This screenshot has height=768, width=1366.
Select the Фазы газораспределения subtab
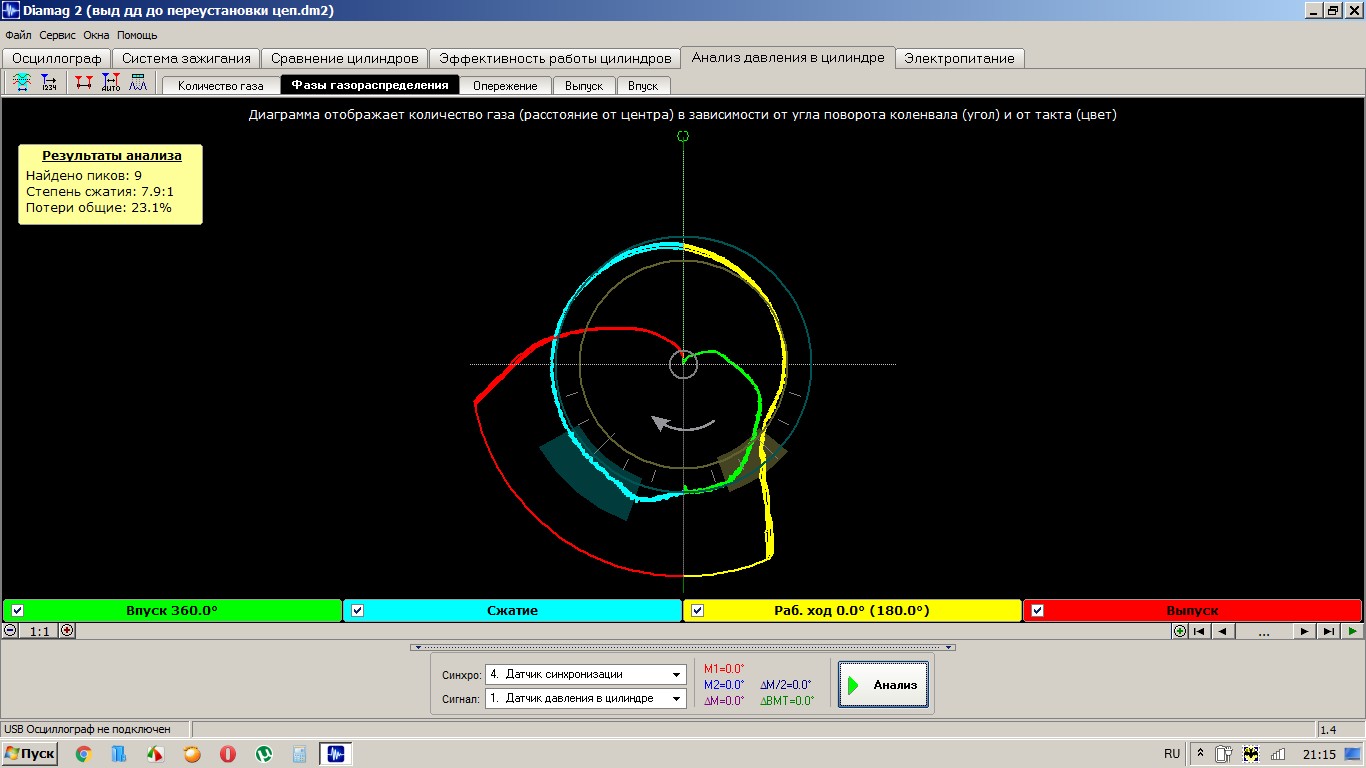[x=370, y=85]
